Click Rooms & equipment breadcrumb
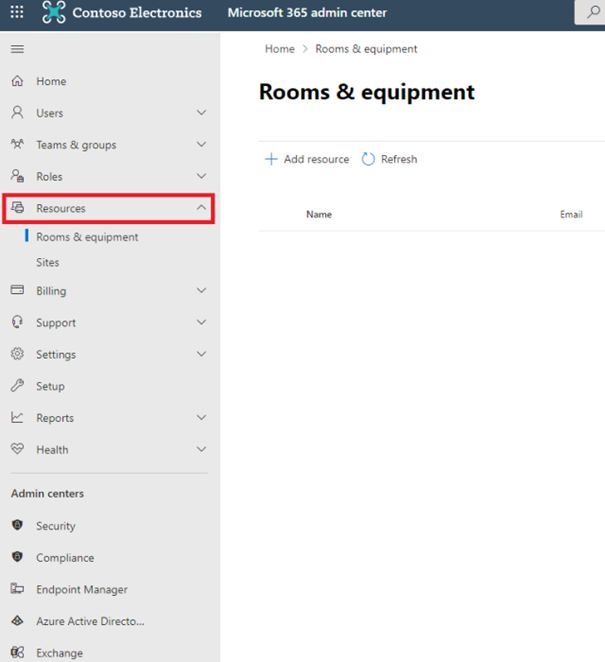Viewport: 605px width, 662px height. (x=366, y=49)
